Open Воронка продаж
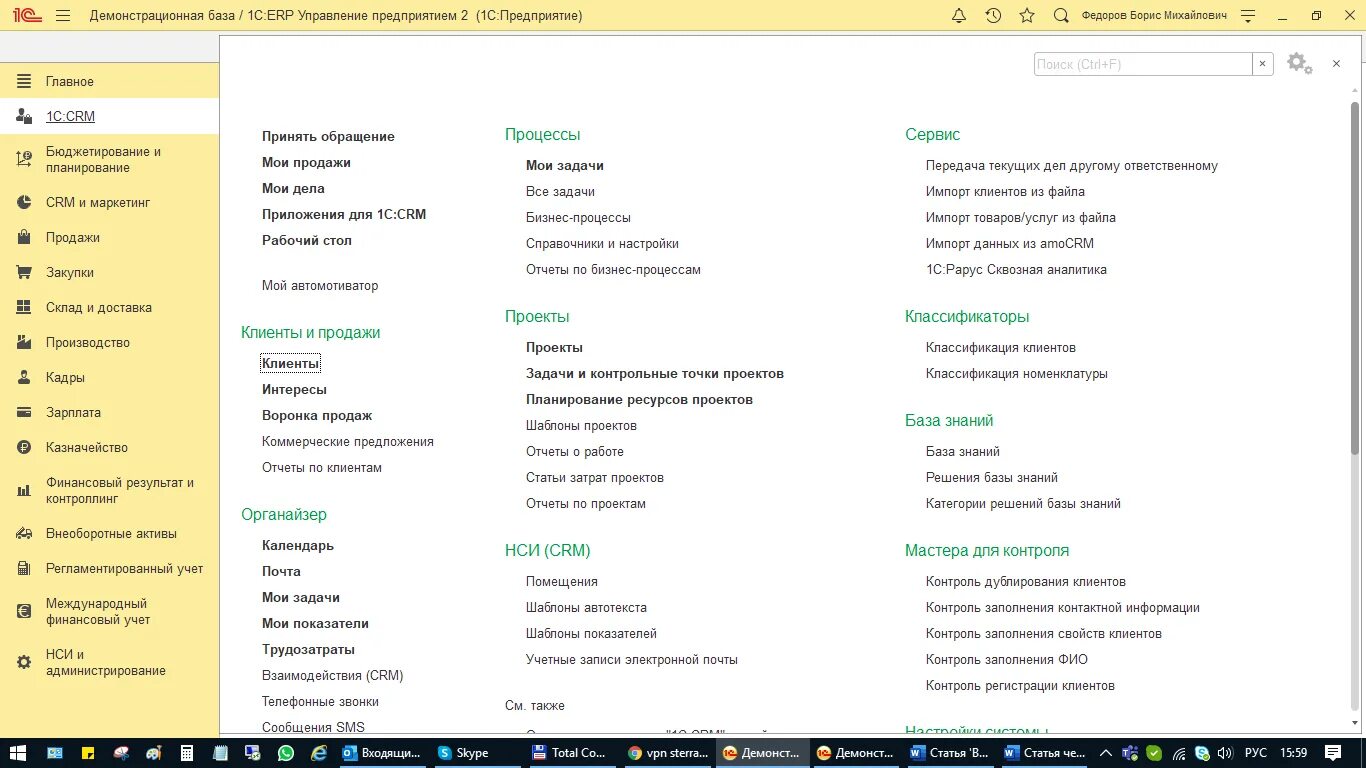 click(x=317, y=415)
